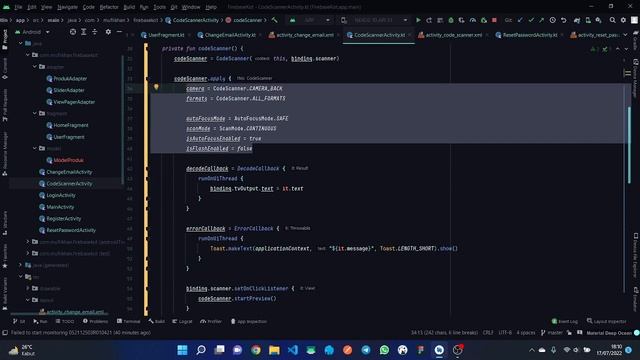Open TODO tool window

(65, 321)
